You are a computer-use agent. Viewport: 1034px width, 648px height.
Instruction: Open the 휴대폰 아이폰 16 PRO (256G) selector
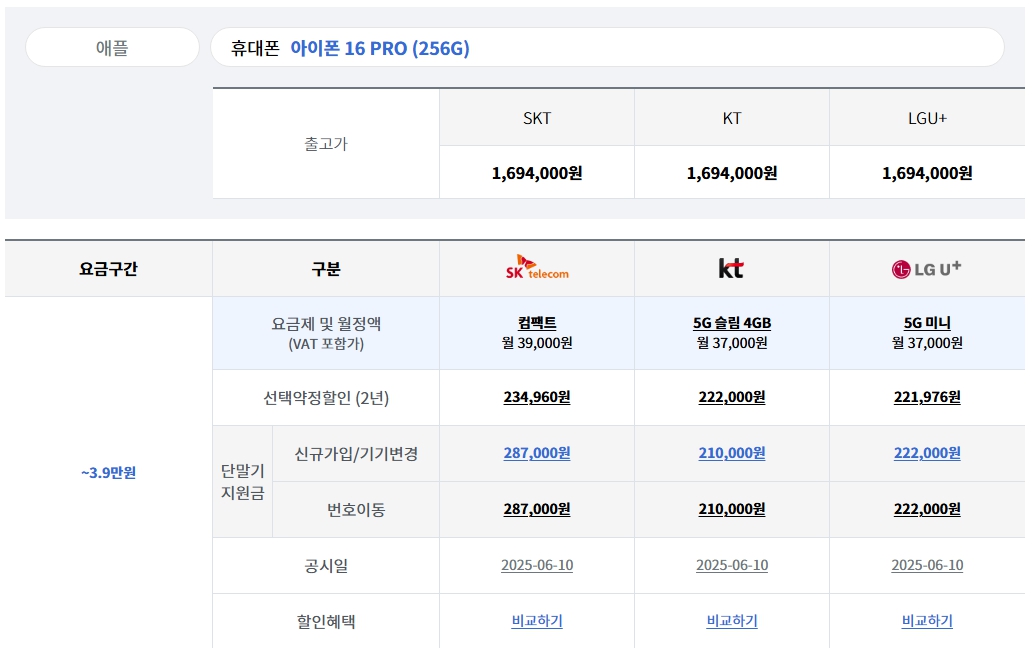click(607, 47)
